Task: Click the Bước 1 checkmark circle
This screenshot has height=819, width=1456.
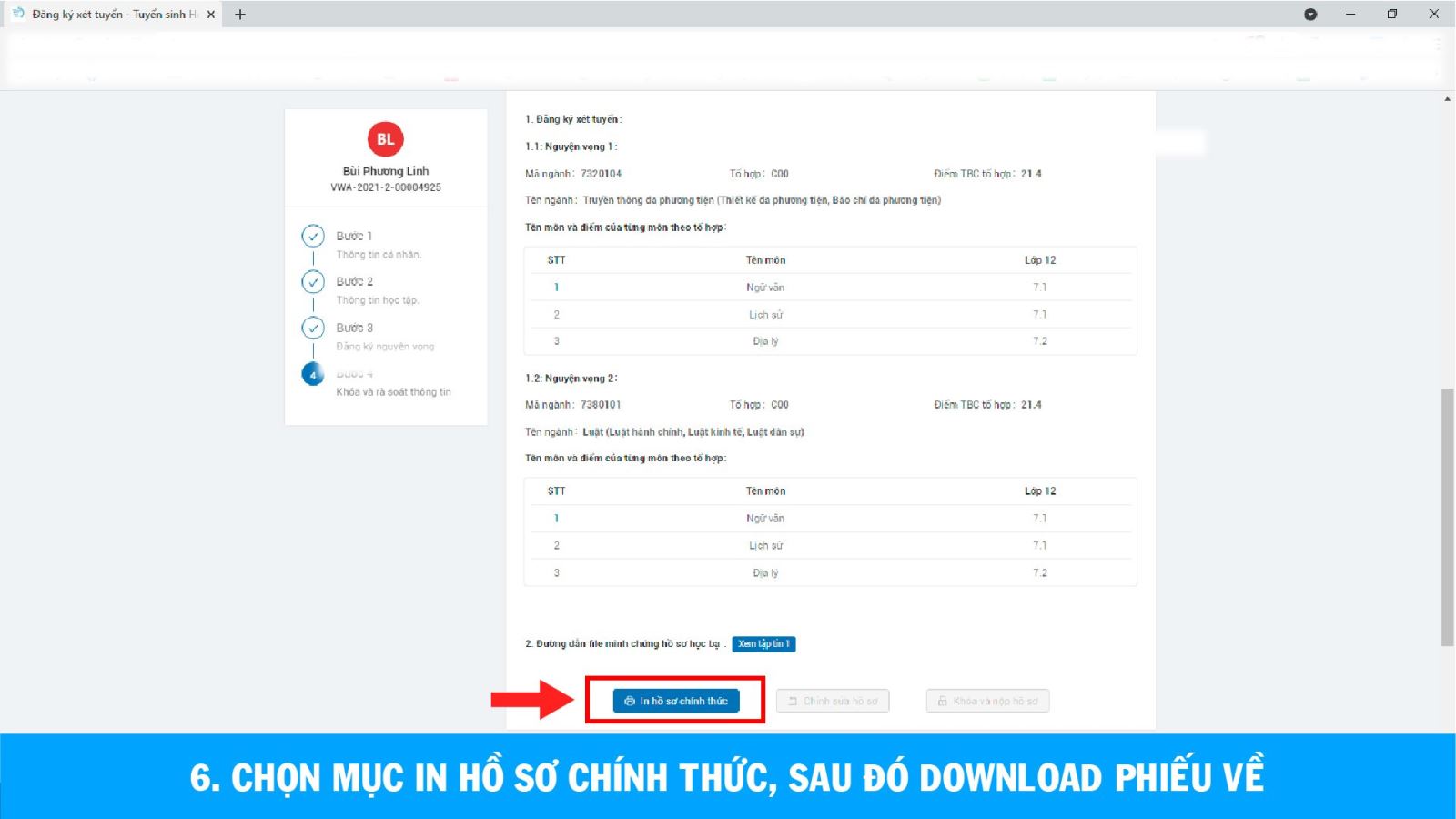Action: tap(313, 237)
